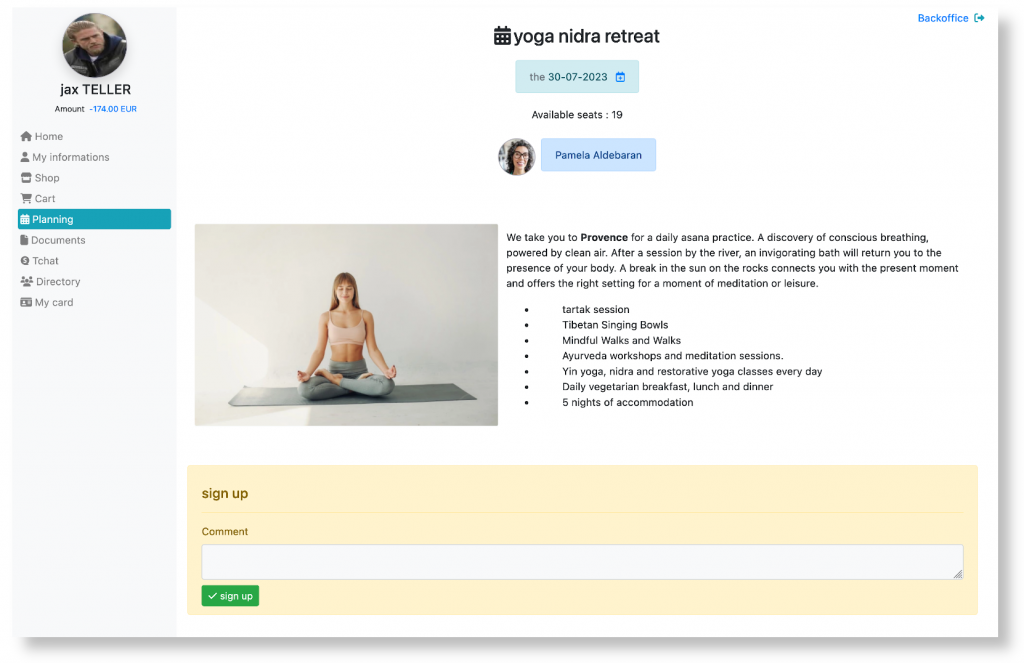Click the 30-07-2023 date badge
This screenshot has width=1024, height=663.
point(577,77)
